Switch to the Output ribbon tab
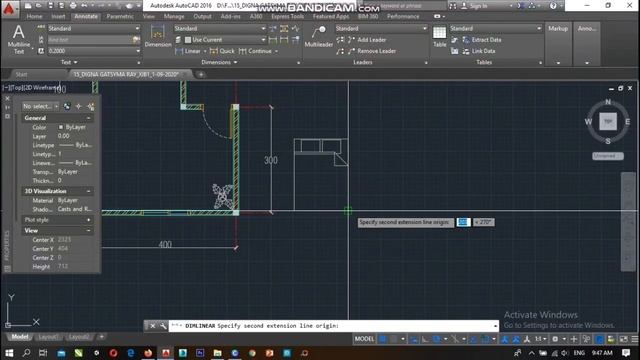The height and width of the screenshot is (360, 640). coord(202,16)
